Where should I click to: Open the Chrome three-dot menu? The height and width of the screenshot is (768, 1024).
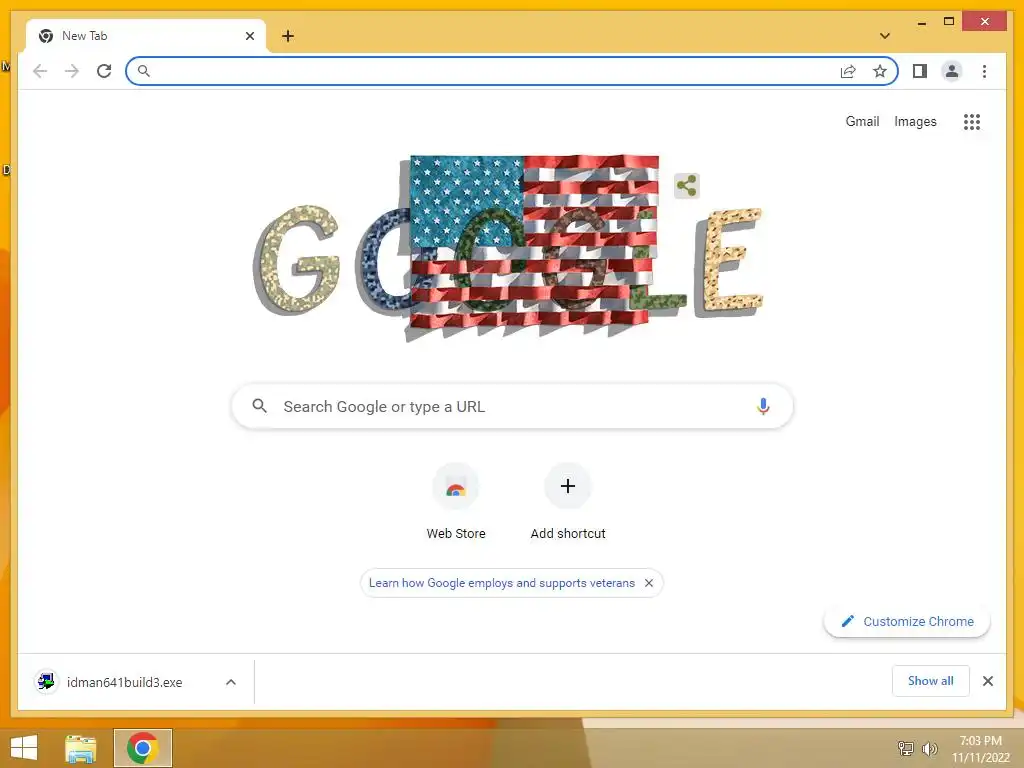(984, 71)
